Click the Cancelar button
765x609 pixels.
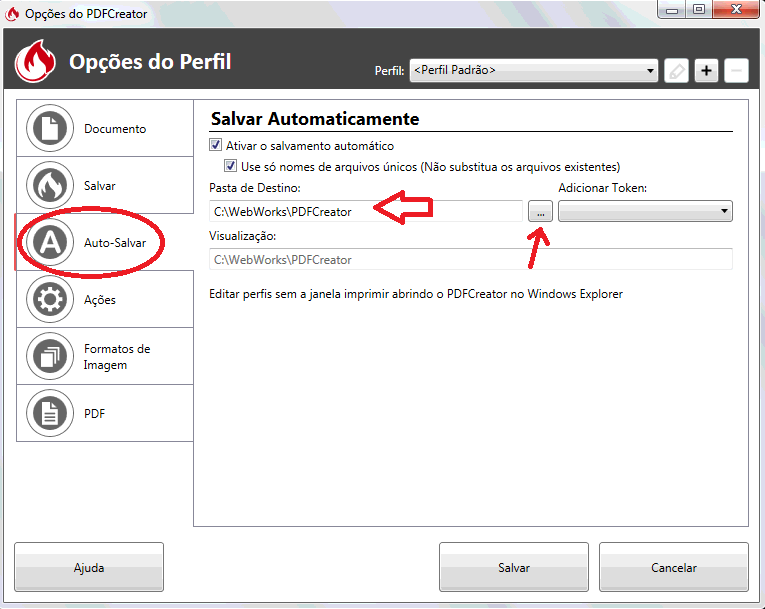[674, 567]
